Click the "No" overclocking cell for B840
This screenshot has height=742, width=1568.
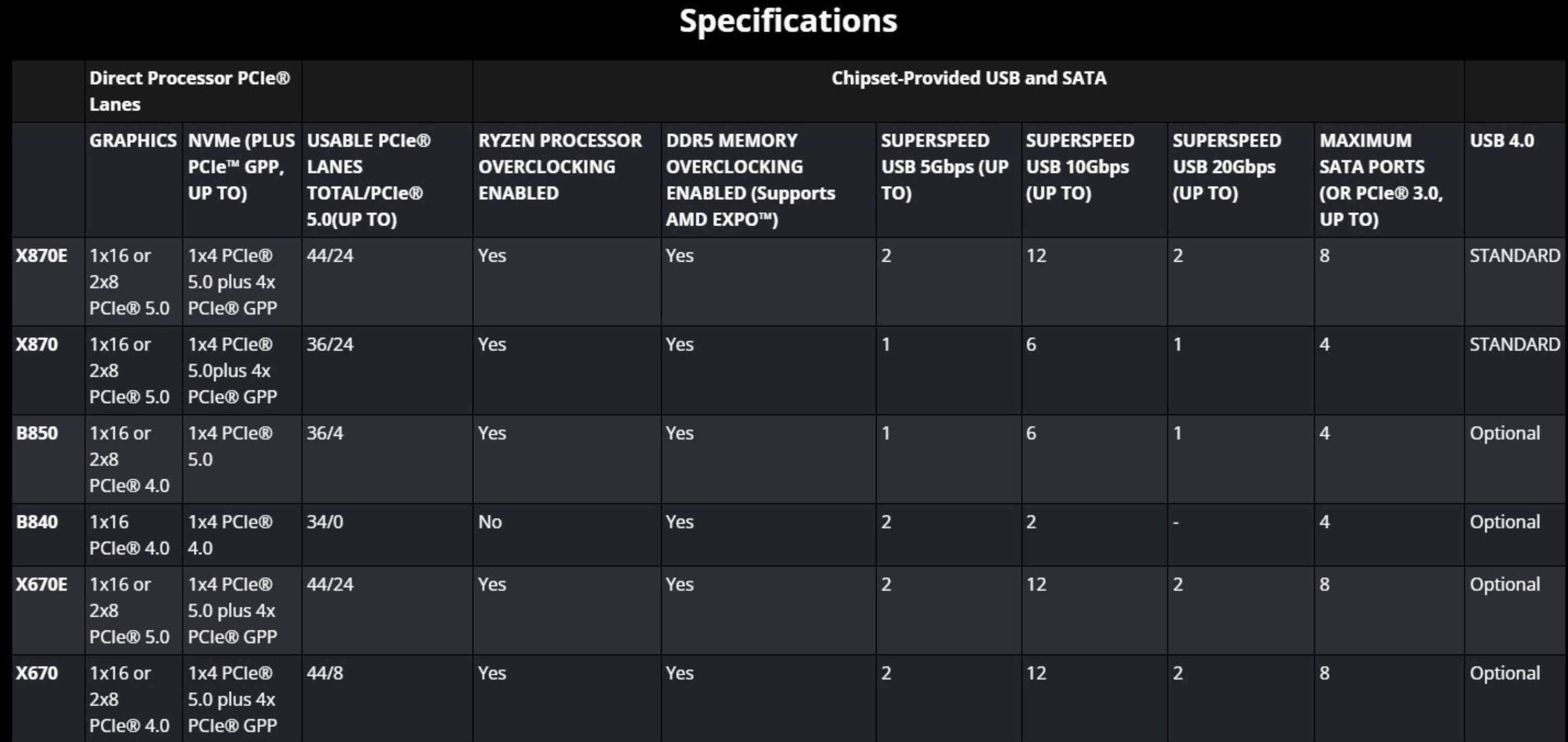[x=490, y=522]
